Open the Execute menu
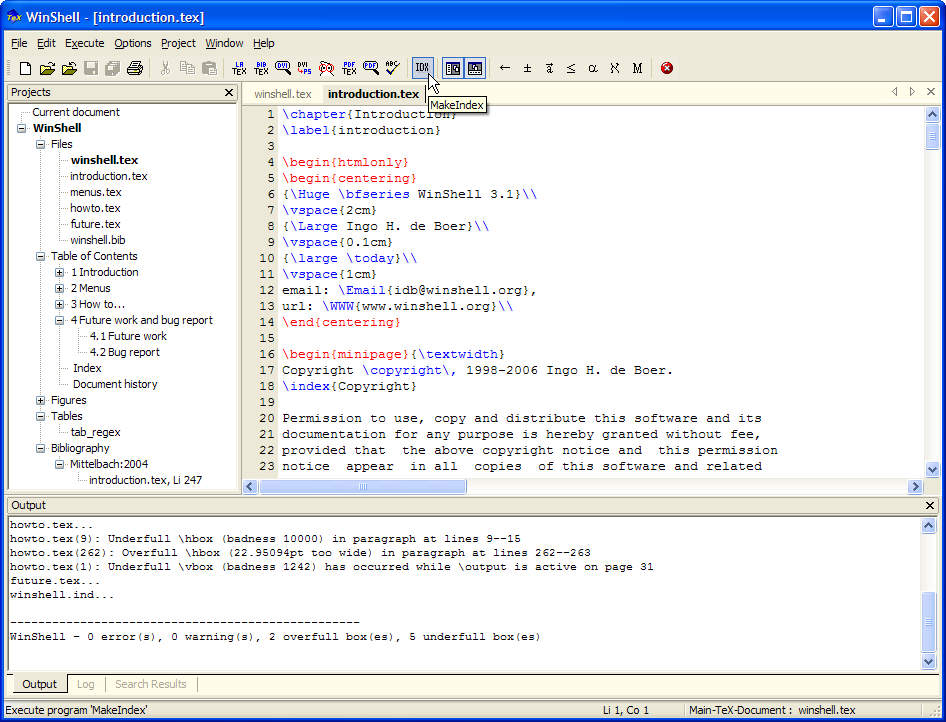946x722 pixels. (x=84, y=43)
